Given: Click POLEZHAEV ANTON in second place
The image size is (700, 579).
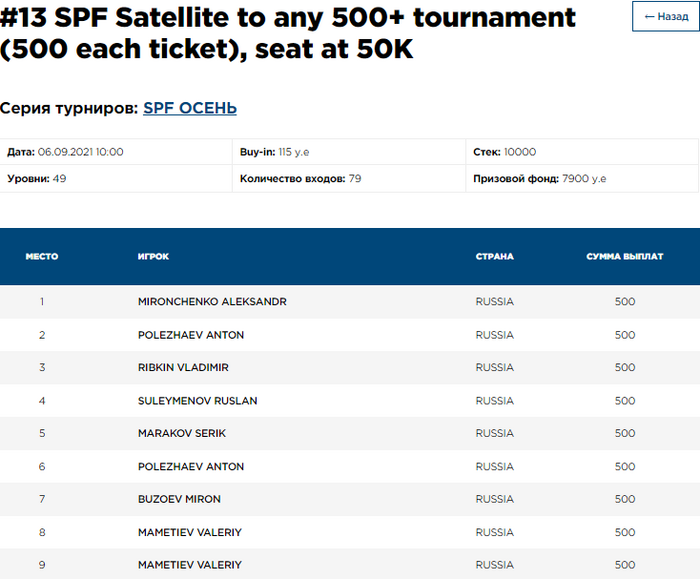Looking at the screenshot, I should (191, 334).
